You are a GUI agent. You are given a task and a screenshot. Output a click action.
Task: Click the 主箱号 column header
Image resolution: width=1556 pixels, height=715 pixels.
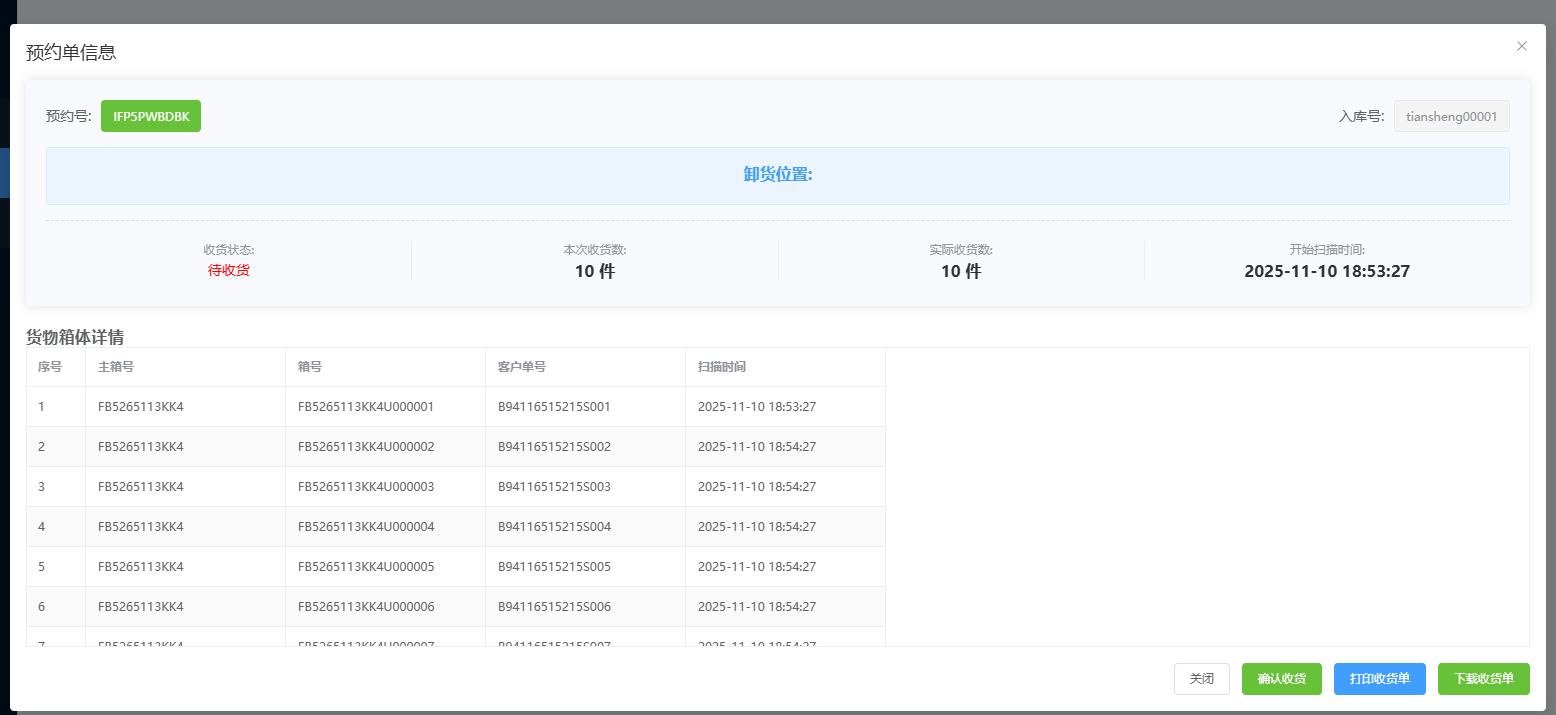[116, 367]
